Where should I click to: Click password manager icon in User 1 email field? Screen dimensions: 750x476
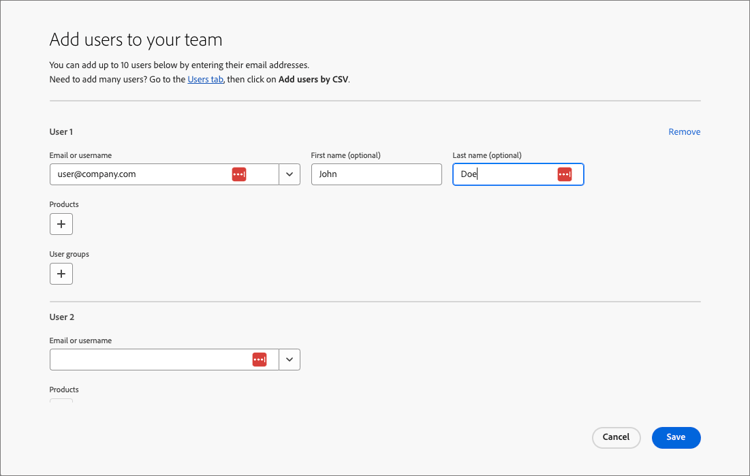(x=239, y=174)
